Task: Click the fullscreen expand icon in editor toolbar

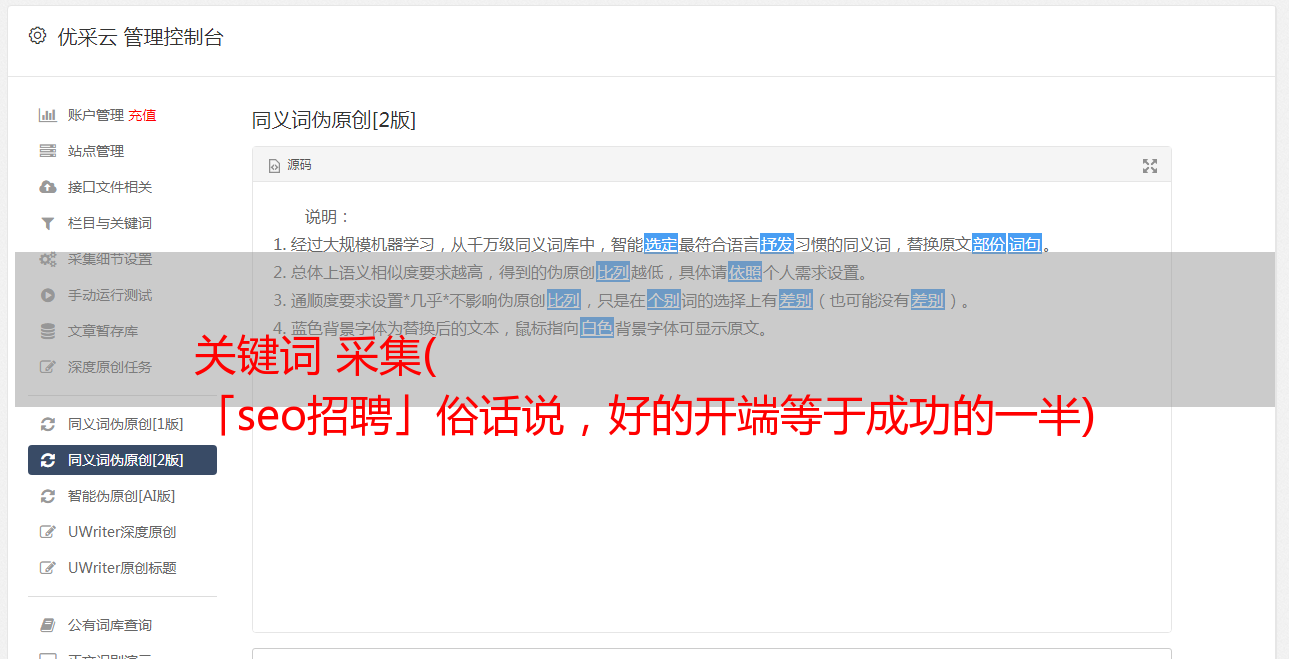Action: coord(1150,166)
